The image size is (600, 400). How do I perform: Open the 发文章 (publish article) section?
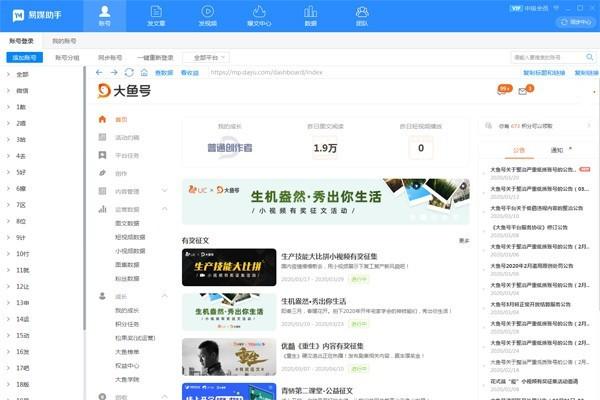(x=155, y=15)
